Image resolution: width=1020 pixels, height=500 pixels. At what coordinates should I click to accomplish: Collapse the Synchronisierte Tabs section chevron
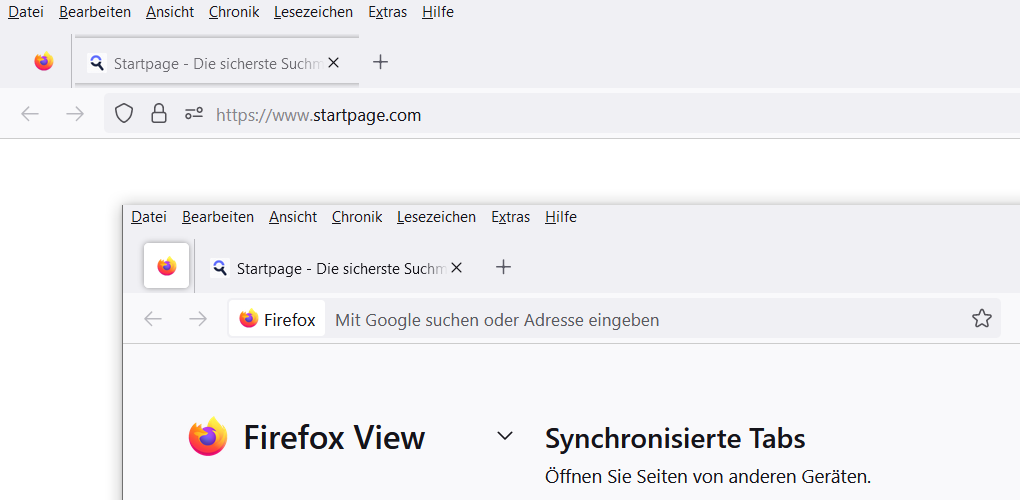pos(505,436)
